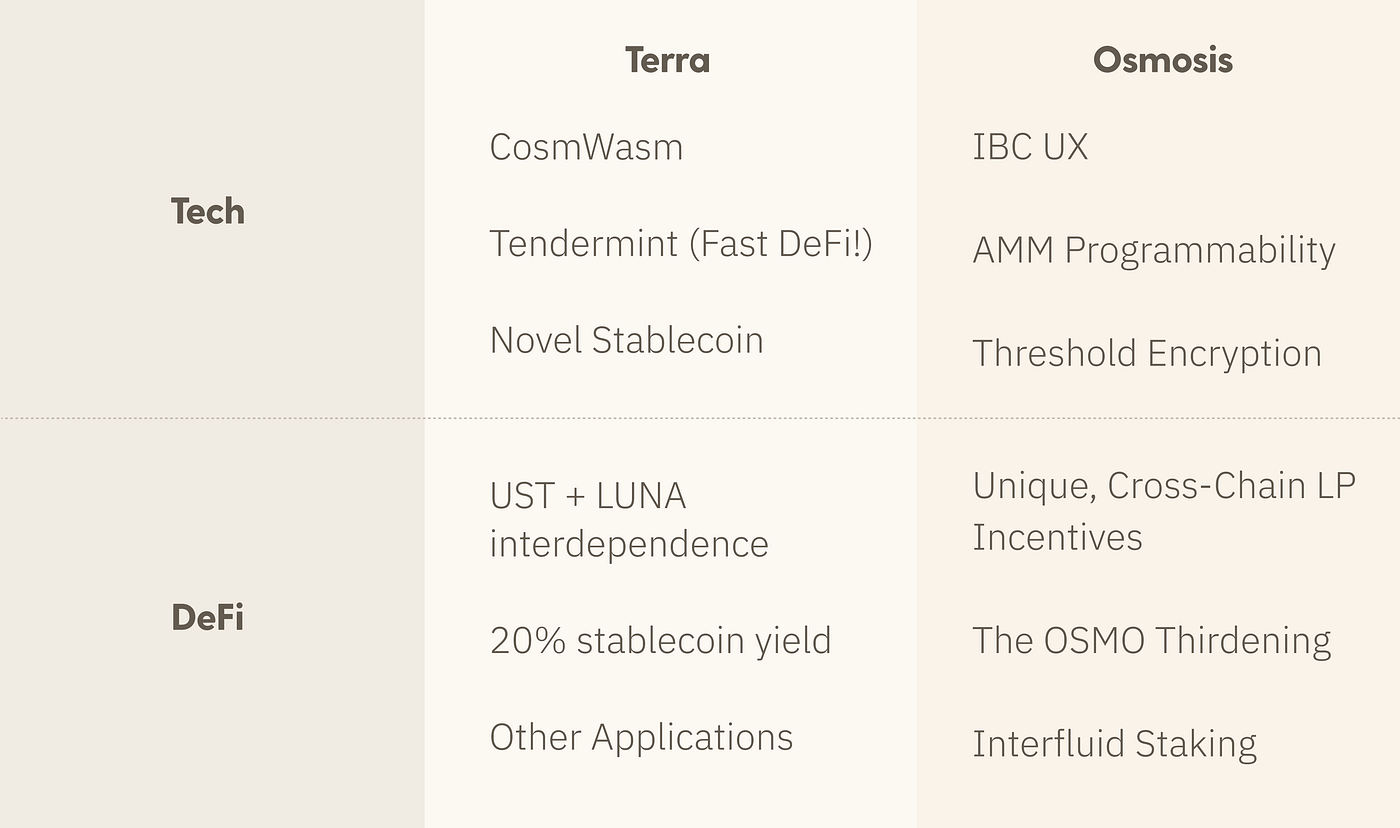The height and width of the screenshot is (828, 1400).
Task: Select the Tech row label
Action: (x=208, y=211)
